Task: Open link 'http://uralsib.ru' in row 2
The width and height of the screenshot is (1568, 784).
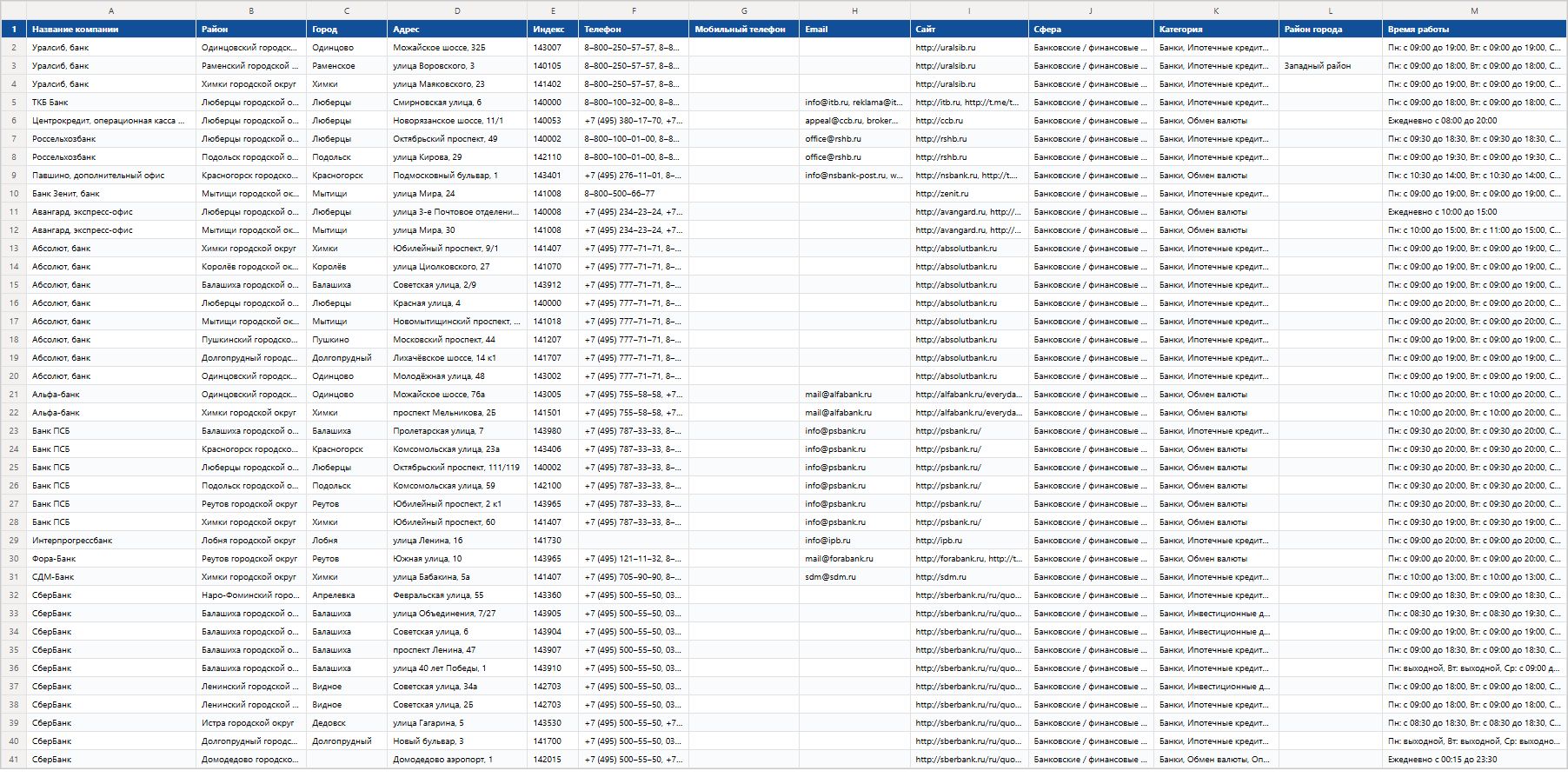Action: 946,48
